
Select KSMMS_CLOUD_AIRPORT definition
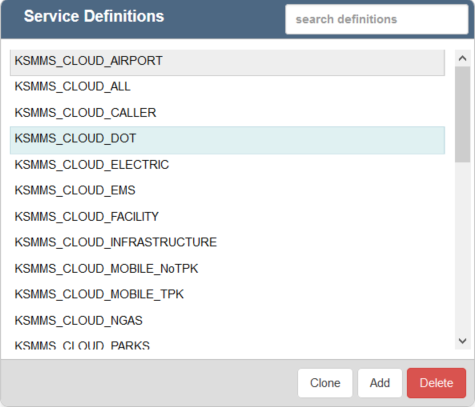227,62
